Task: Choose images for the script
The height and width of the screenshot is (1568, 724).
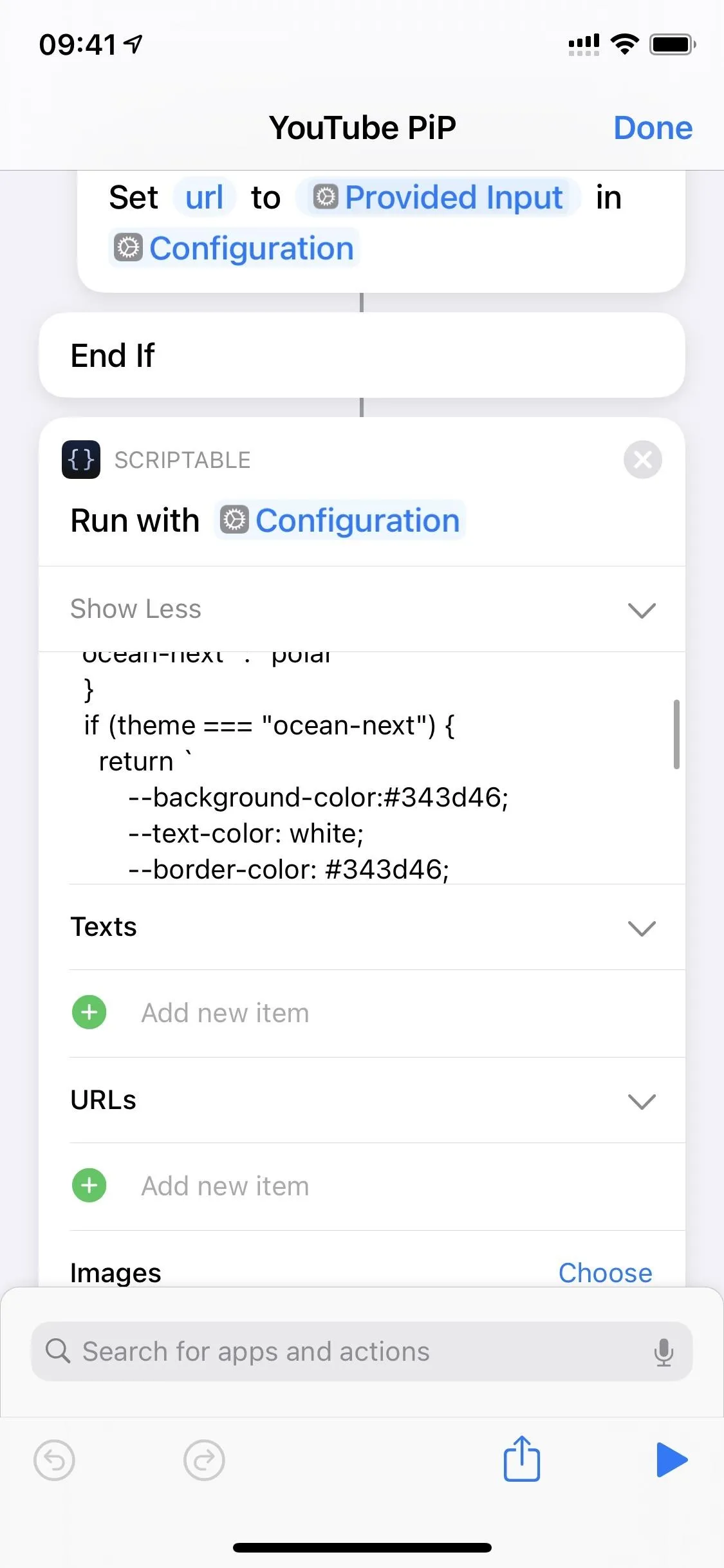Action: (x=605, y=1273)
